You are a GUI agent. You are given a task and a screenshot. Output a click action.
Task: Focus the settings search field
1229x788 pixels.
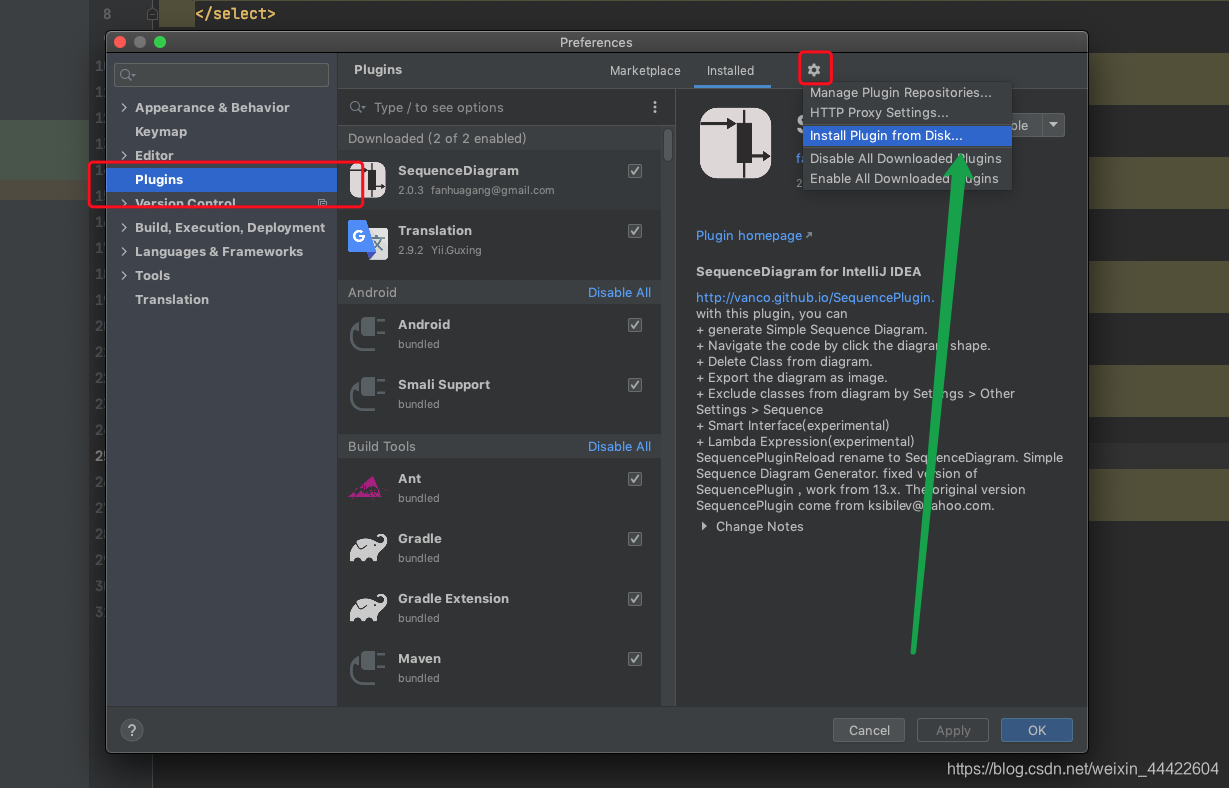tap(221, 75)
